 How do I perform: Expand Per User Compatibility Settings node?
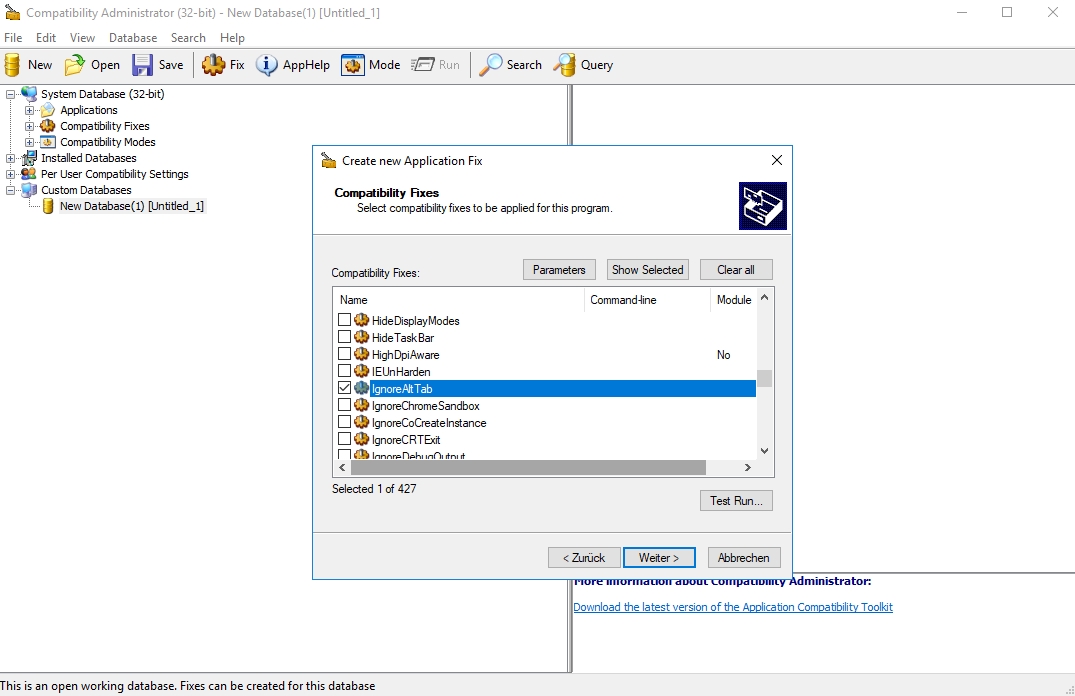[10, 174]
